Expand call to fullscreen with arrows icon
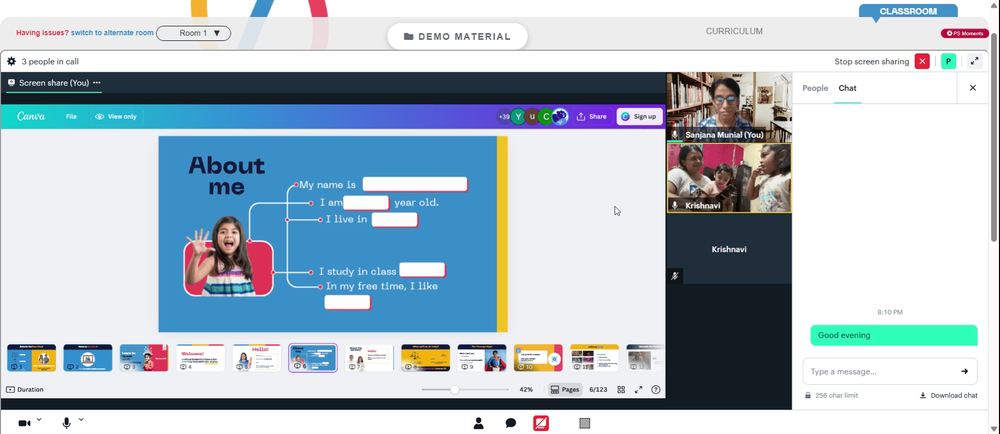Image resolution: width=1000 pixels, height=434 pixels. click(x=974, y=62)
